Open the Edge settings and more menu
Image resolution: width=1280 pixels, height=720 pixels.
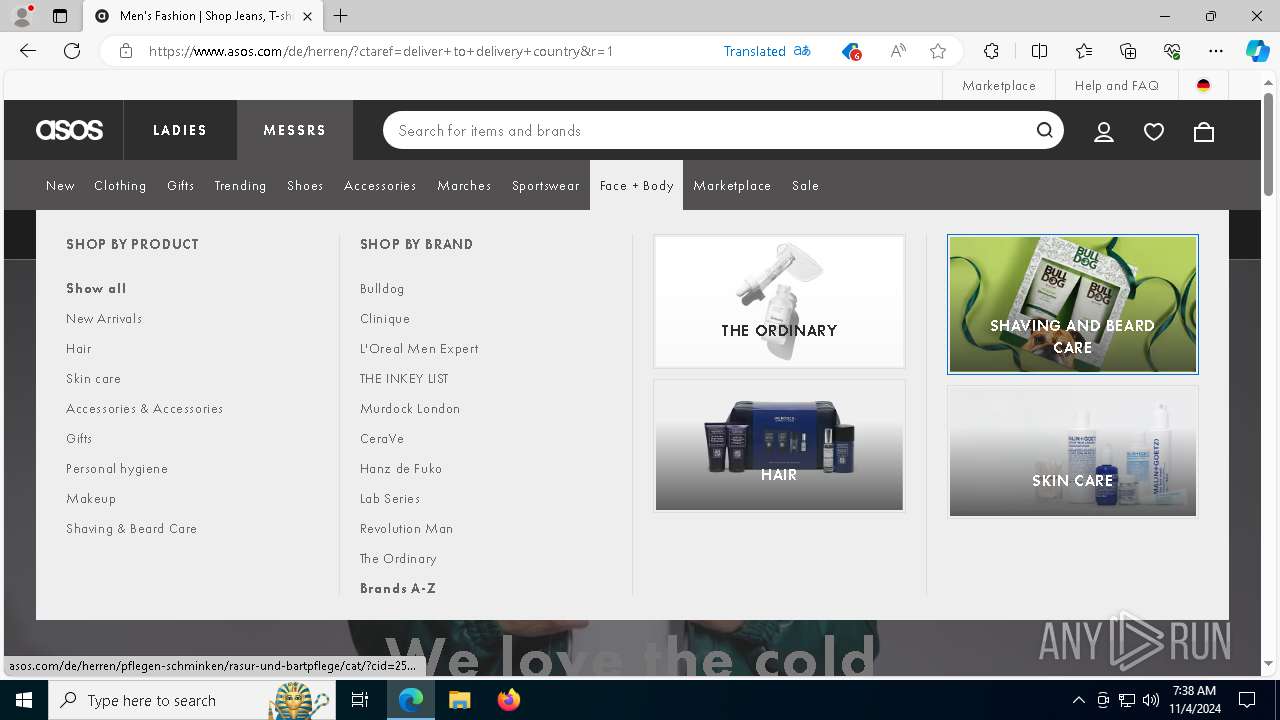coord(1216,51)
